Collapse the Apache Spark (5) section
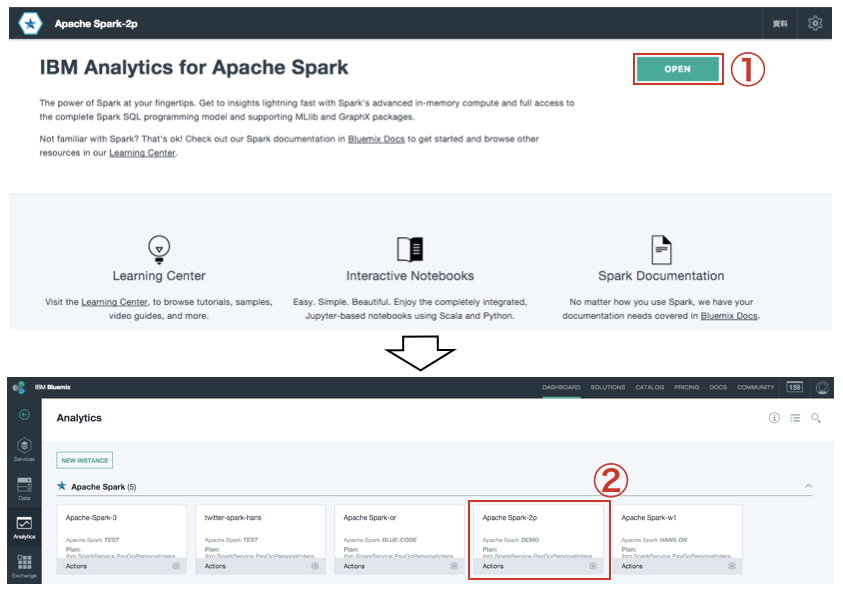Image resolution: width=843 pixels, height=592 pixels. click(809, 486)
